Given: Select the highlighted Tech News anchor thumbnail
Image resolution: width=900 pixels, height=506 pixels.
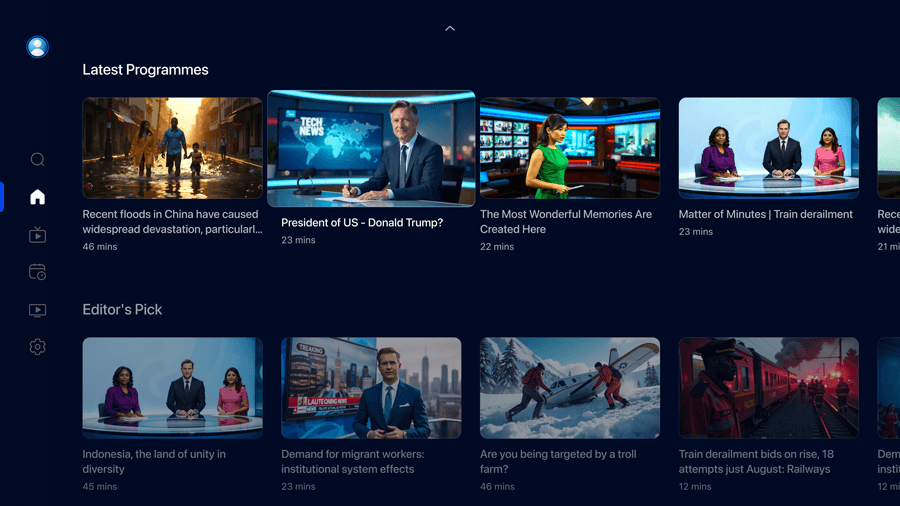Looking at the screenshot, I should (x=371, y=148).
